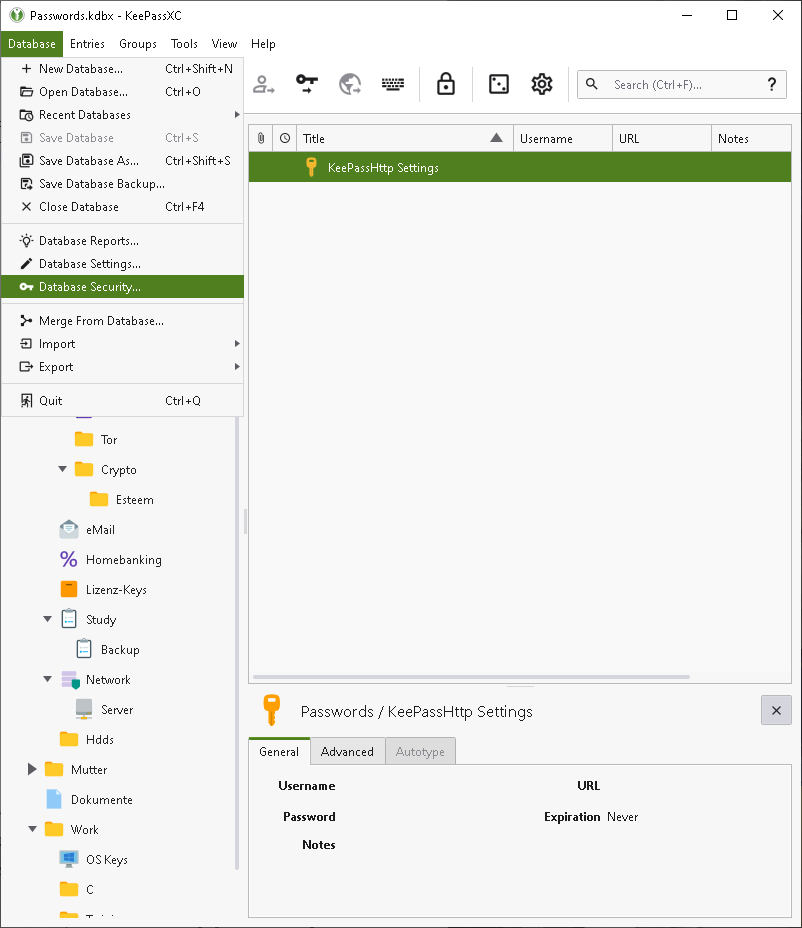802x928 pixels.
Task: Lock the database with padlock icon
Action: 446,84
